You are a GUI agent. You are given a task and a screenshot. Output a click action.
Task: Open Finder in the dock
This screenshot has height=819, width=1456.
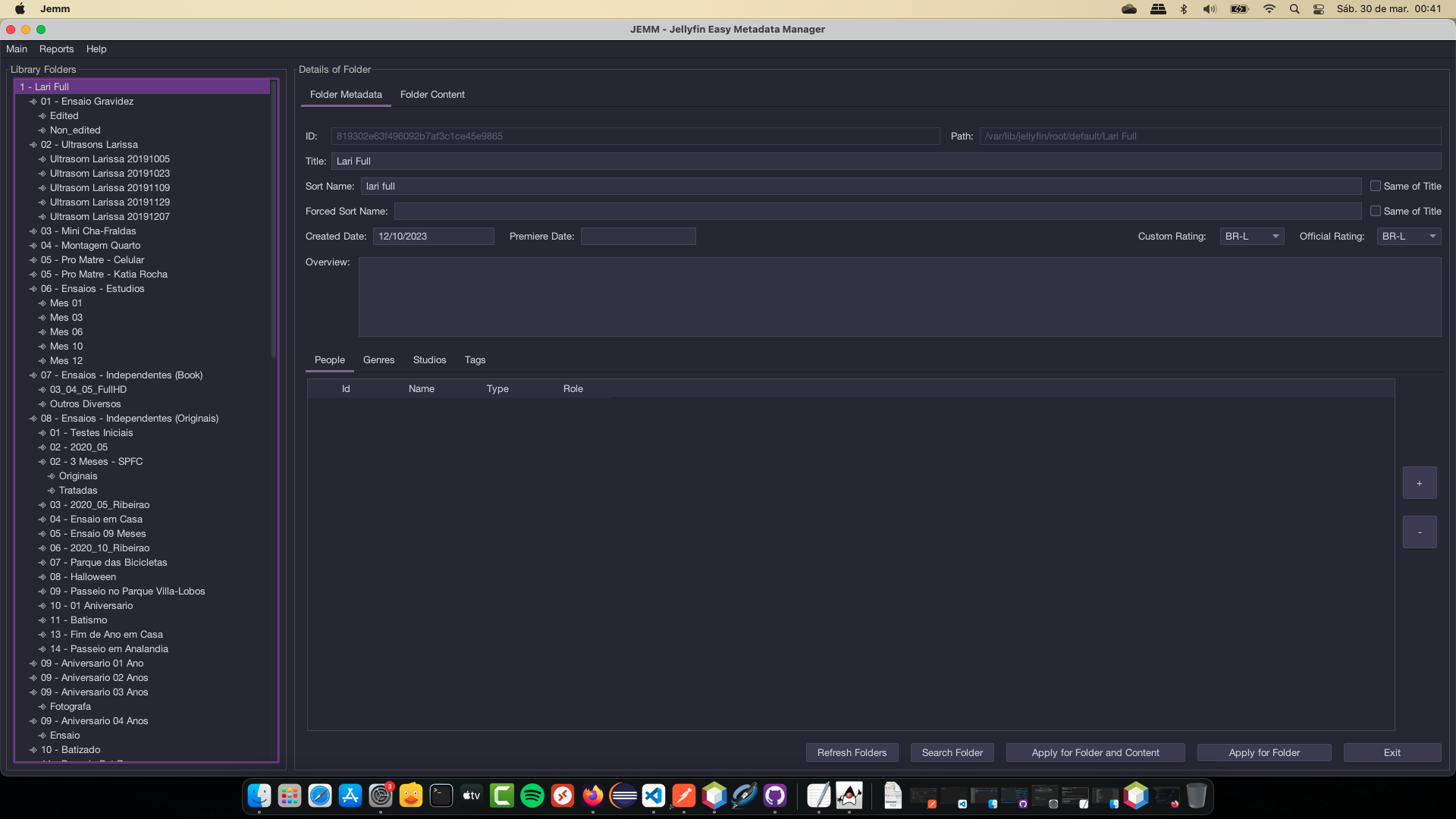pos(259,795)
